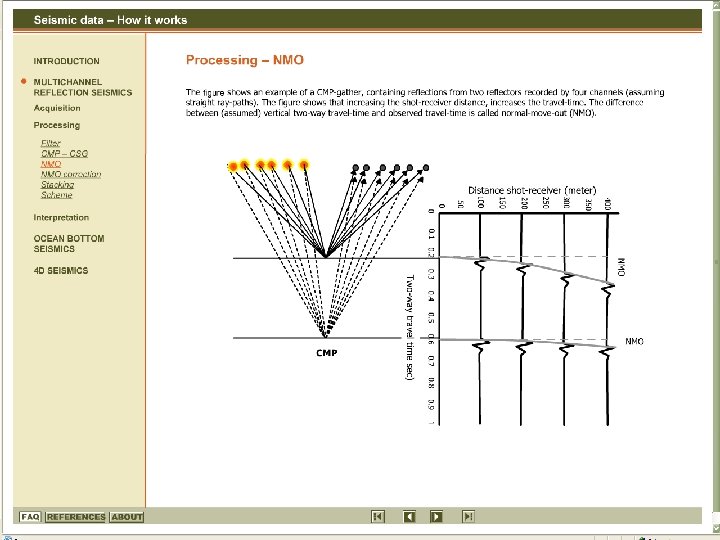Click the lower NMO label beside the traces
Image resolution: width=720 pixels, height=540 pixels.
634,341
